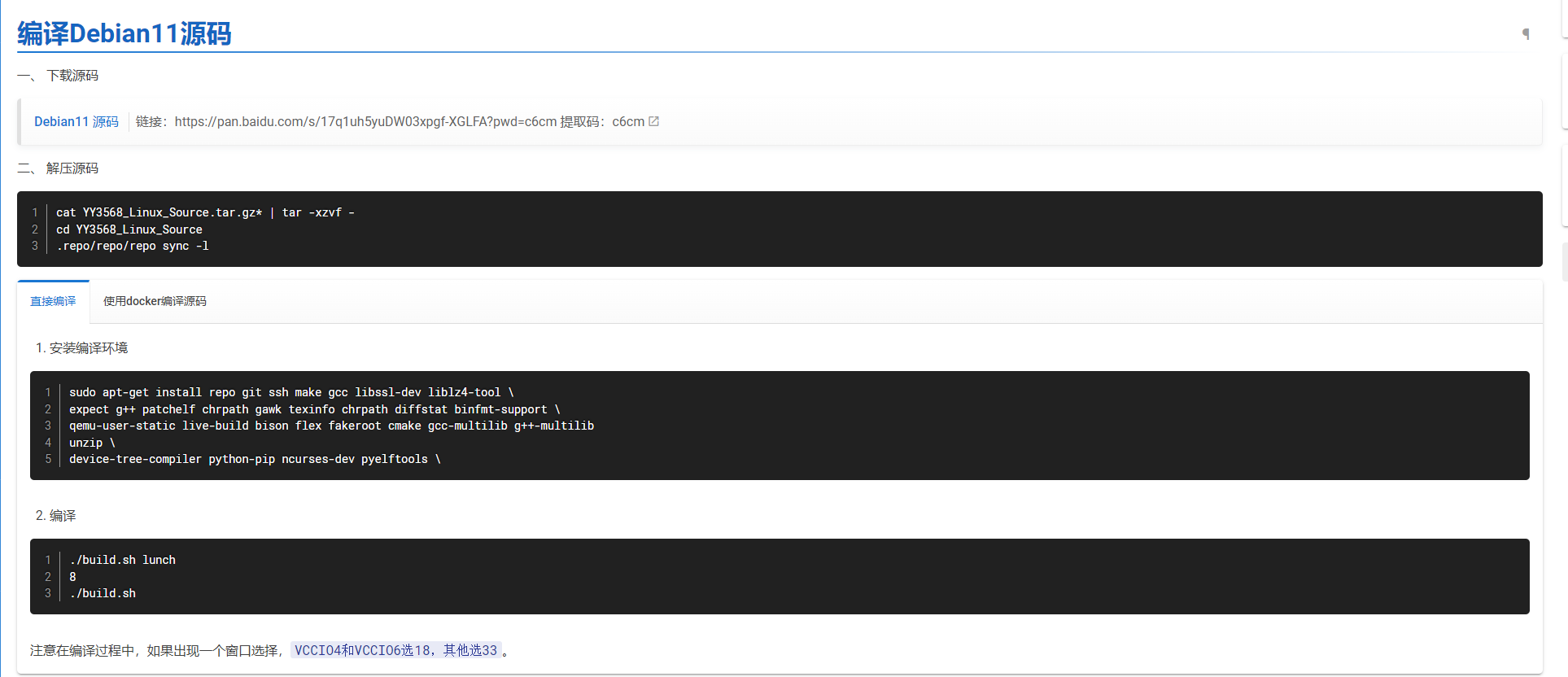The height and width of the screenshot is (677, 1568).
Task: Click the highlighted 'VCCIO4和VCCIO6选18' inline code
Action: click(395, 650)
